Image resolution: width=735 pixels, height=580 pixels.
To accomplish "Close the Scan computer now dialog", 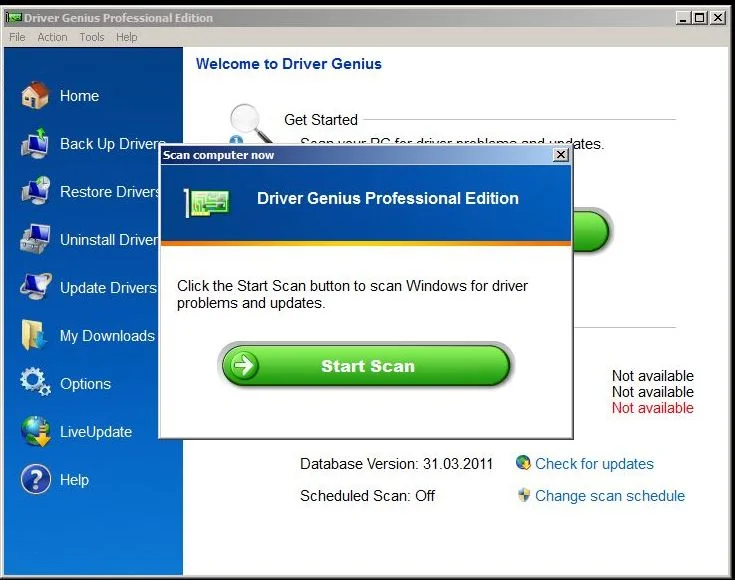I will [x=561, y=155].
